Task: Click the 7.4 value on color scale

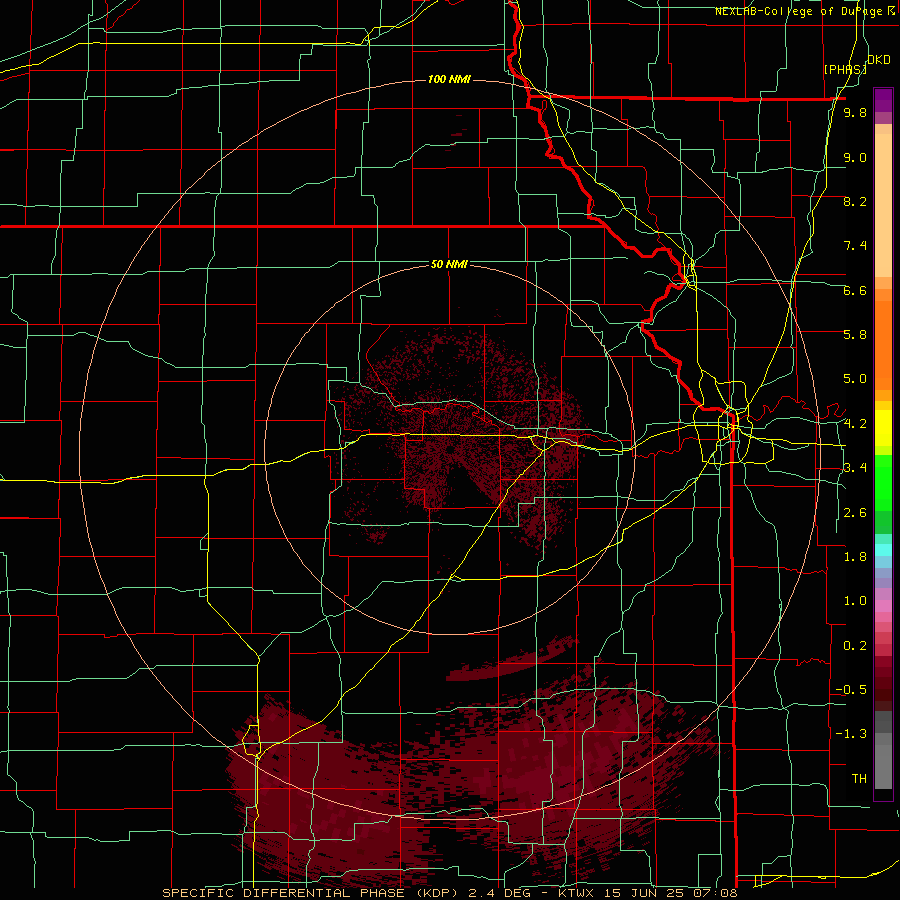Action: (855, 246)
